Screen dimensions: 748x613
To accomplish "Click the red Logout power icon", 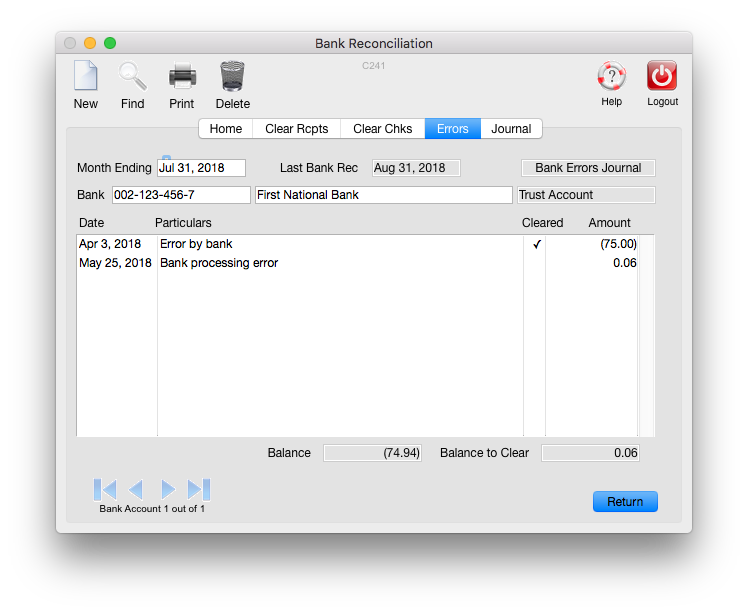I will [662, 77].
